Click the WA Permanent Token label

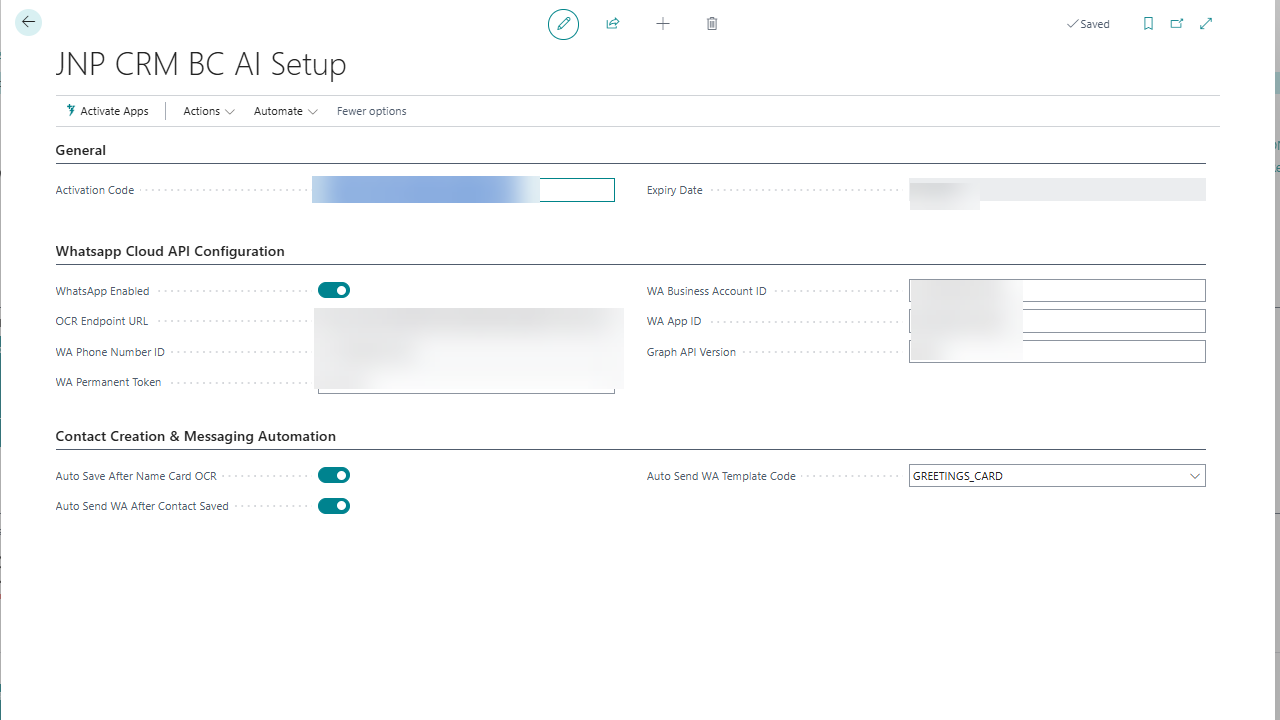[108, 382]
